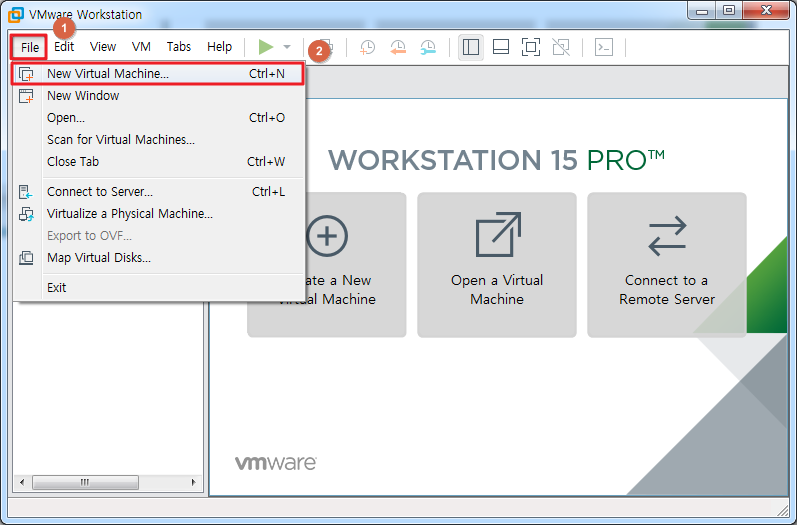Viewport: 797px width, 525px height.
Task: Open the File menu
Action: pos(29,47)
